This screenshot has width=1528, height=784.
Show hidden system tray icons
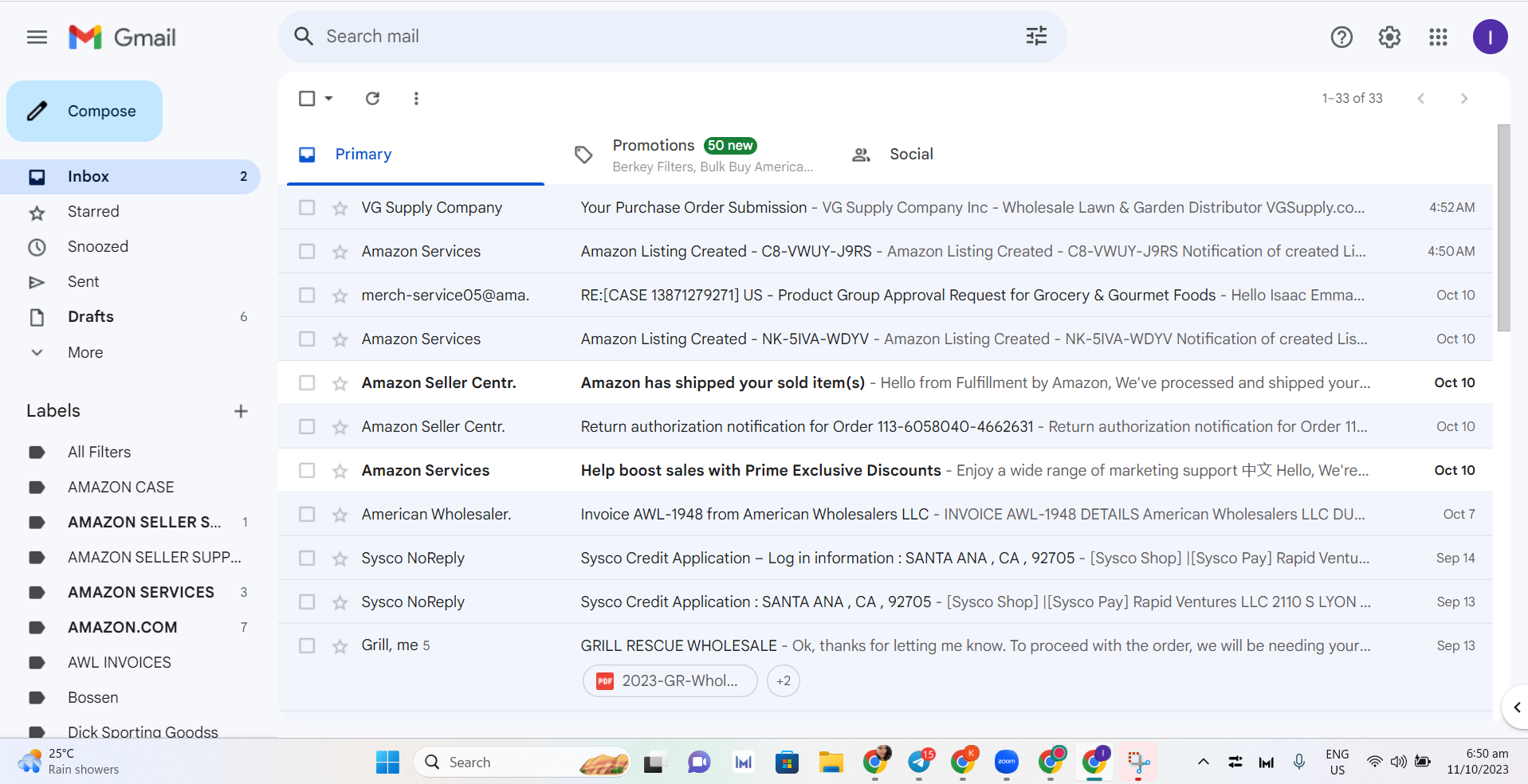[1204, 762]
